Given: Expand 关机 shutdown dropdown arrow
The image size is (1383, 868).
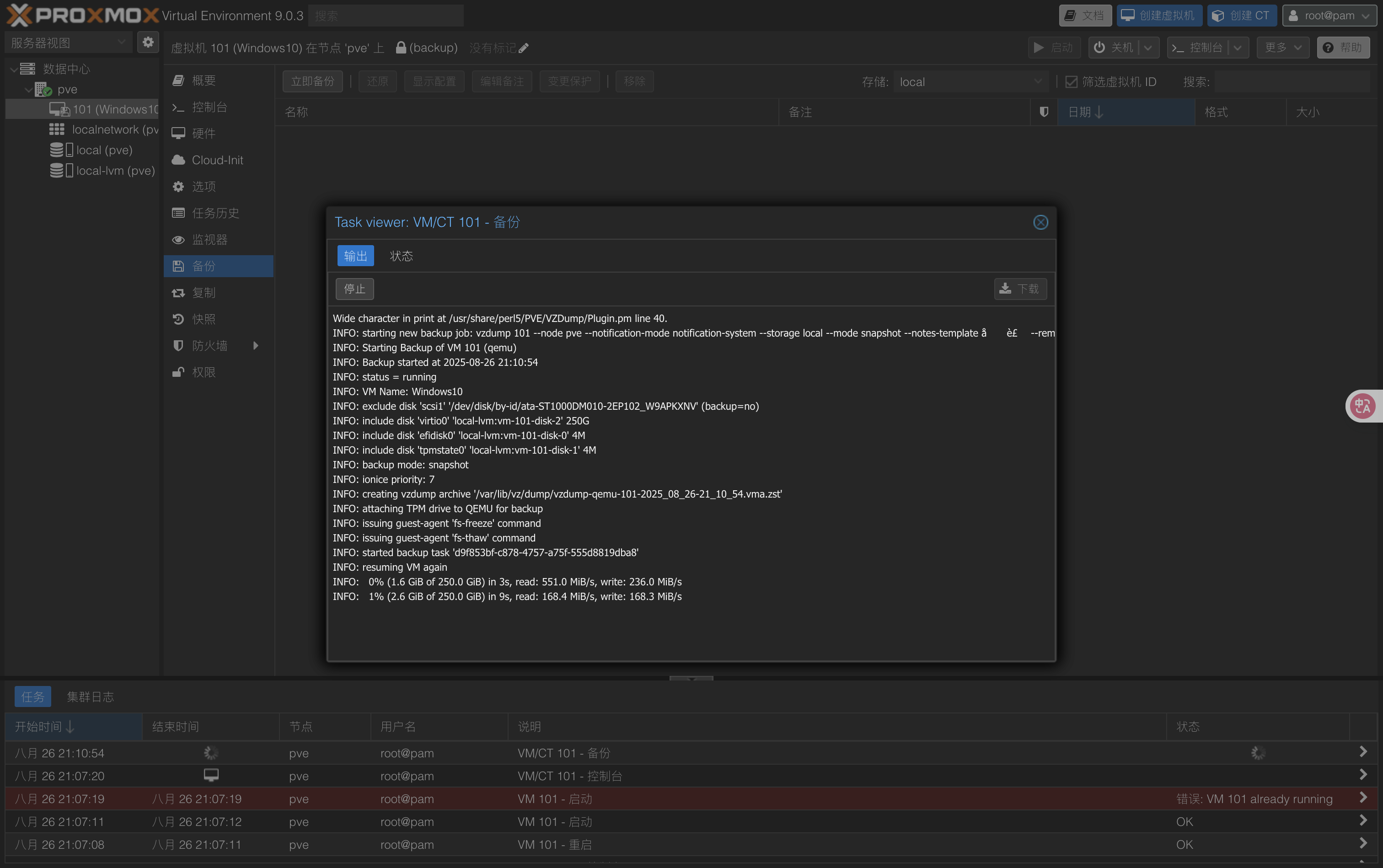Looking at the screenshot, I should 1148,48.
